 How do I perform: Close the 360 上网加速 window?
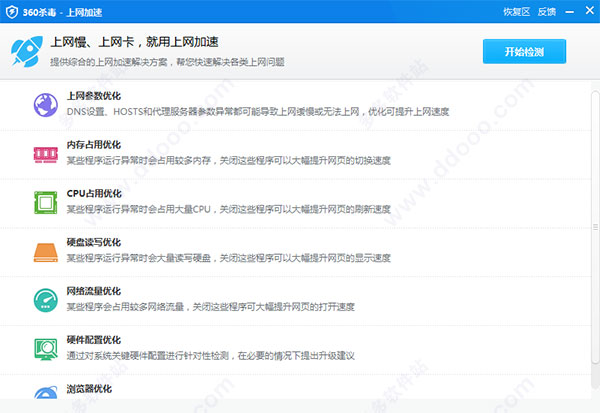(x=590, y=11)
